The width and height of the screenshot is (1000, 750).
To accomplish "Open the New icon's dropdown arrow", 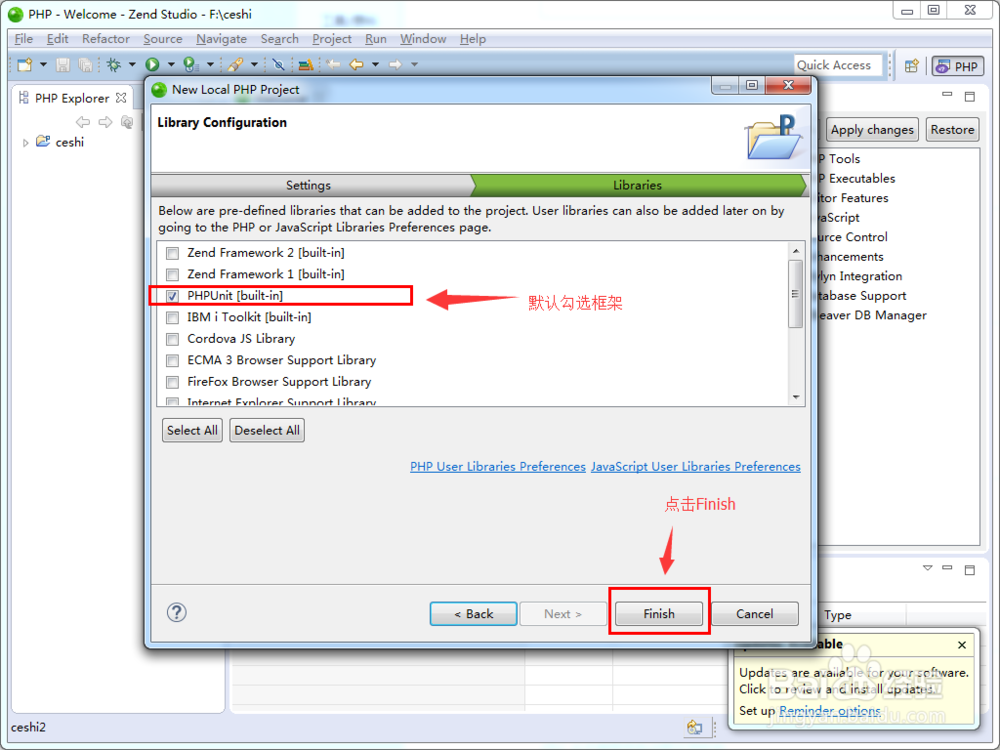I will pos(43,64).
